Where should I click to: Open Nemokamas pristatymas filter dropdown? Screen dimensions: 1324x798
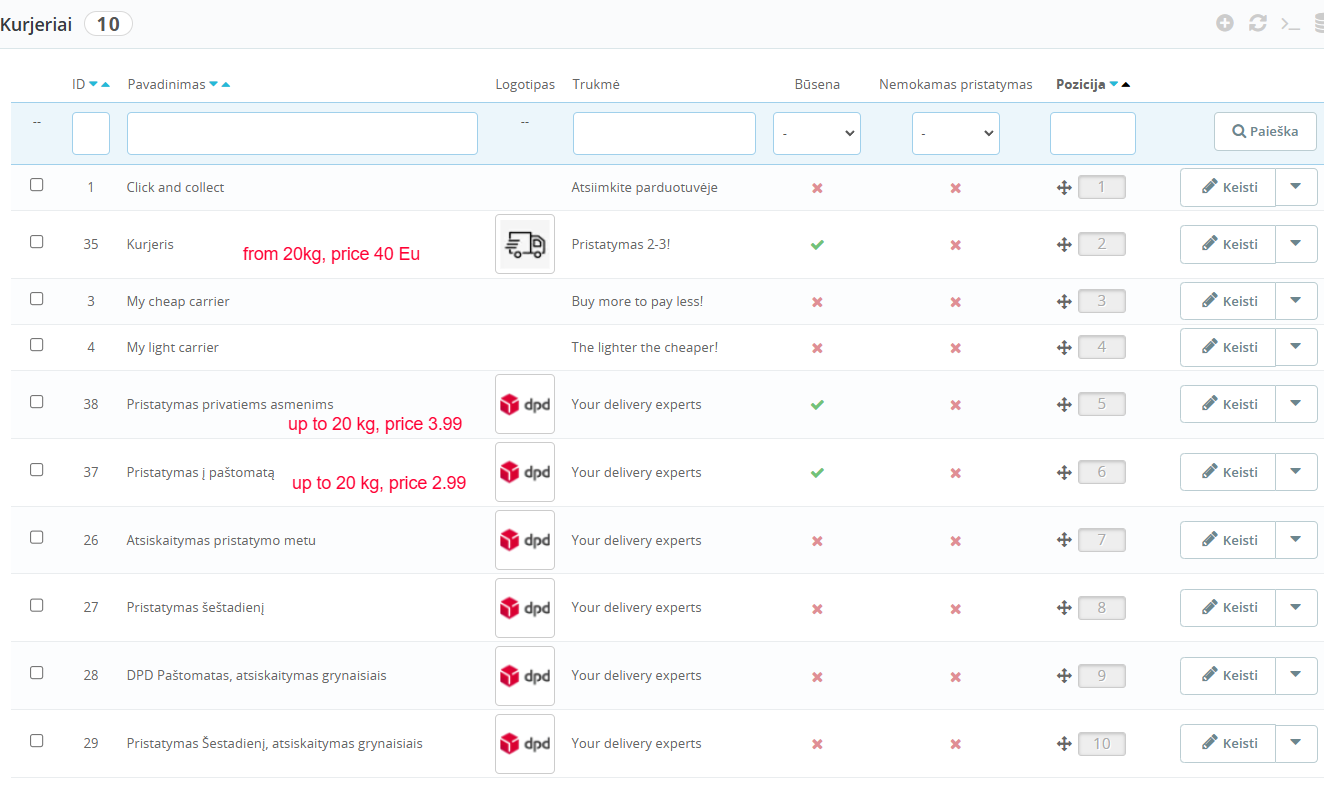coord(956,133)
